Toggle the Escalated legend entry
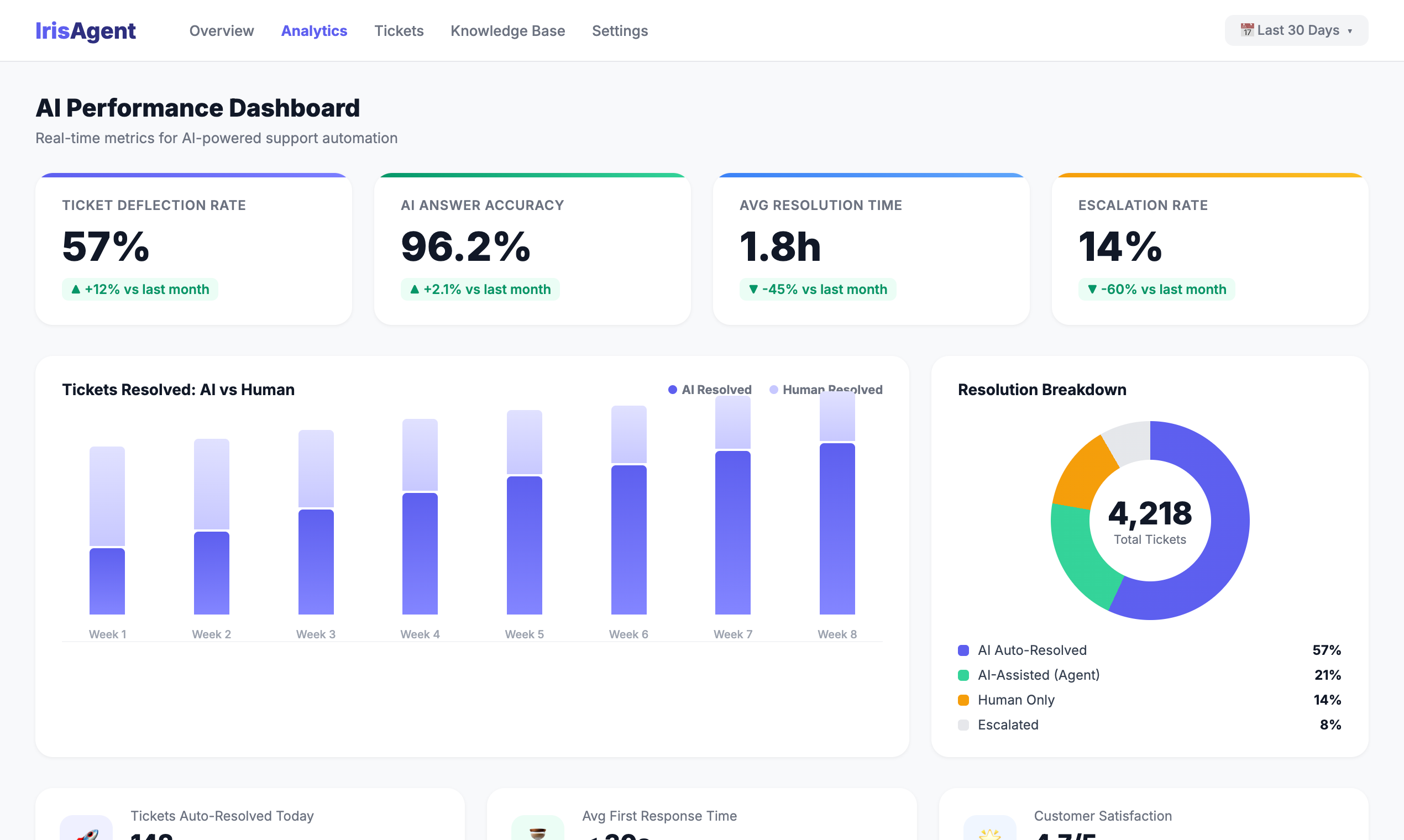The width and height of the screenshot is (1404, 840). pyautogui.click(x=1008, y=725)
